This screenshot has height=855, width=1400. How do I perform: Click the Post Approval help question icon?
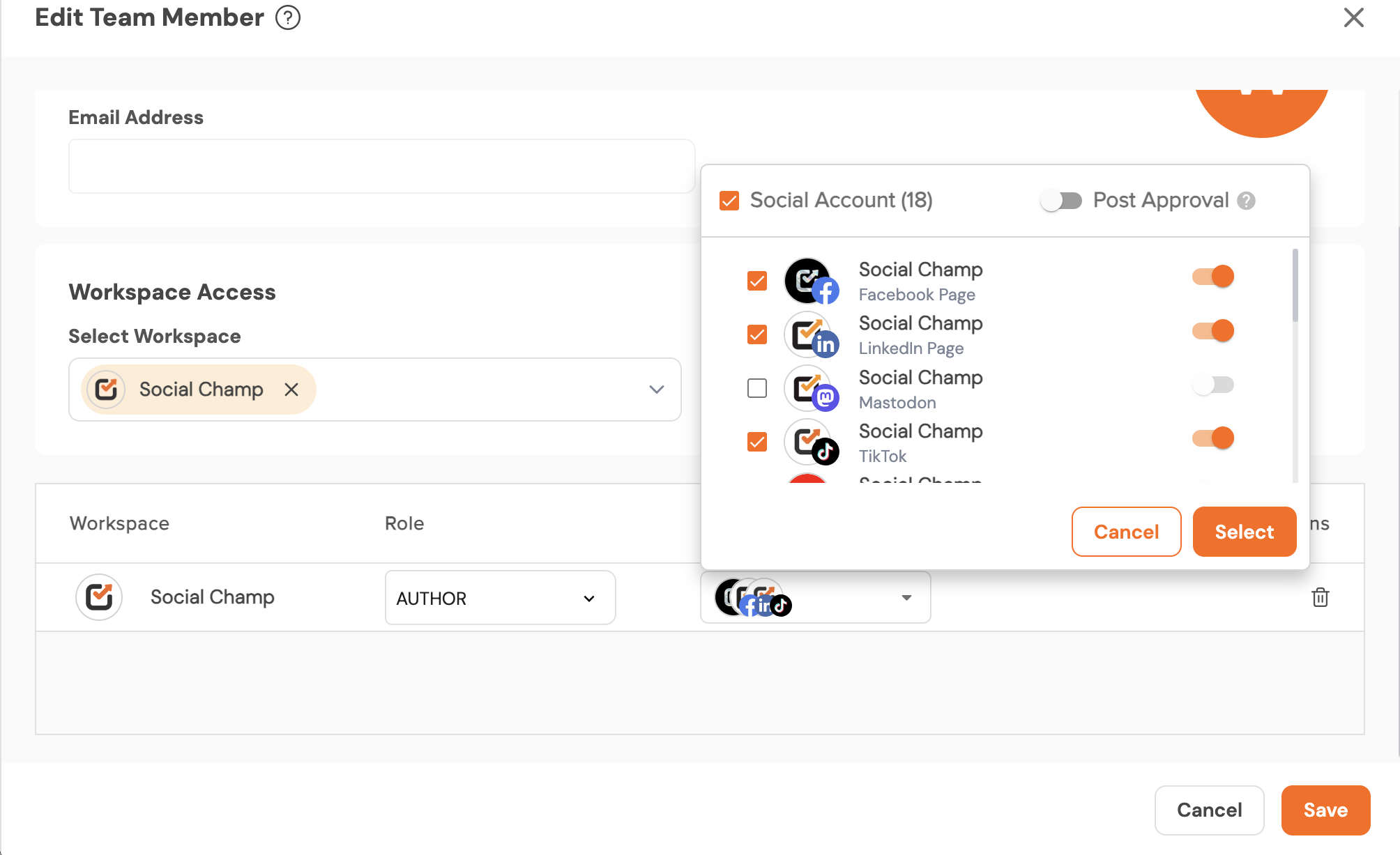[x=1246, y=201]
